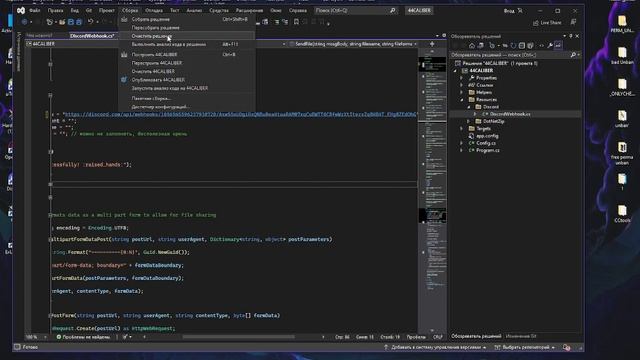Choose Пакетная сборка menu entry

coord(187,98)
